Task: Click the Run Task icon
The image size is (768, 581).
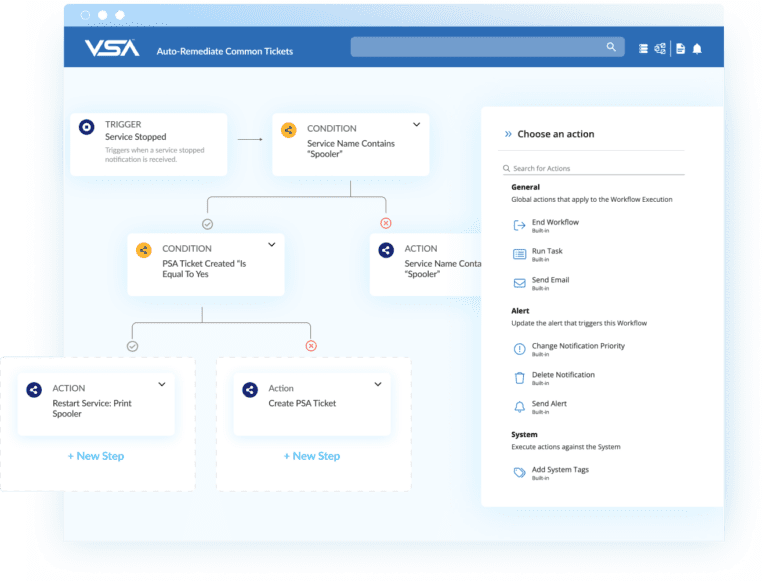Action: [x=519, y=254]
